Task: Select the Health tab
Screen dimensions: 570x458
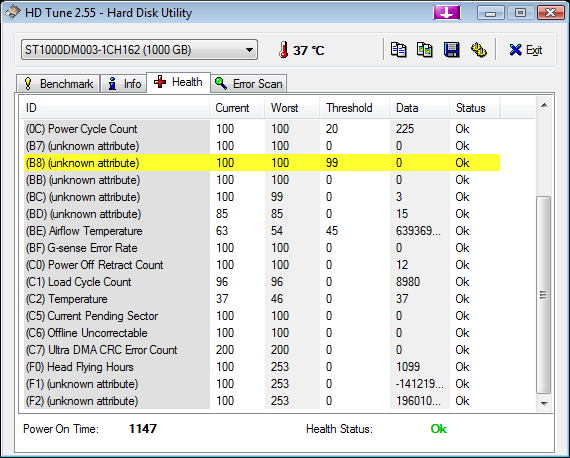Action: pos(178,82)
